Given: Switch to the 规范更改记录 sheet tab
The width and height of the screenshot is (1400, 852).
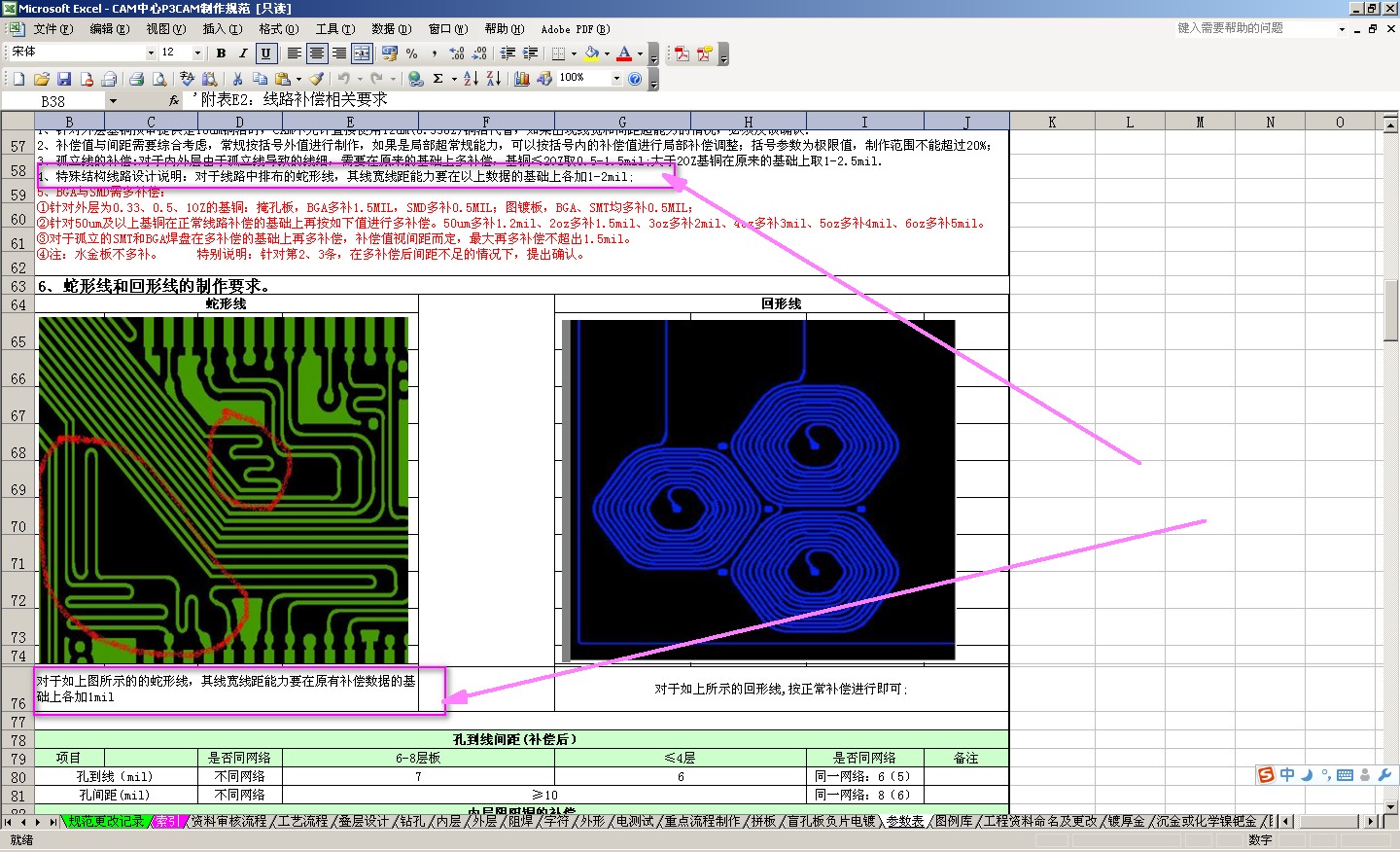Looking at the screenshot, I should click(106, 822).
